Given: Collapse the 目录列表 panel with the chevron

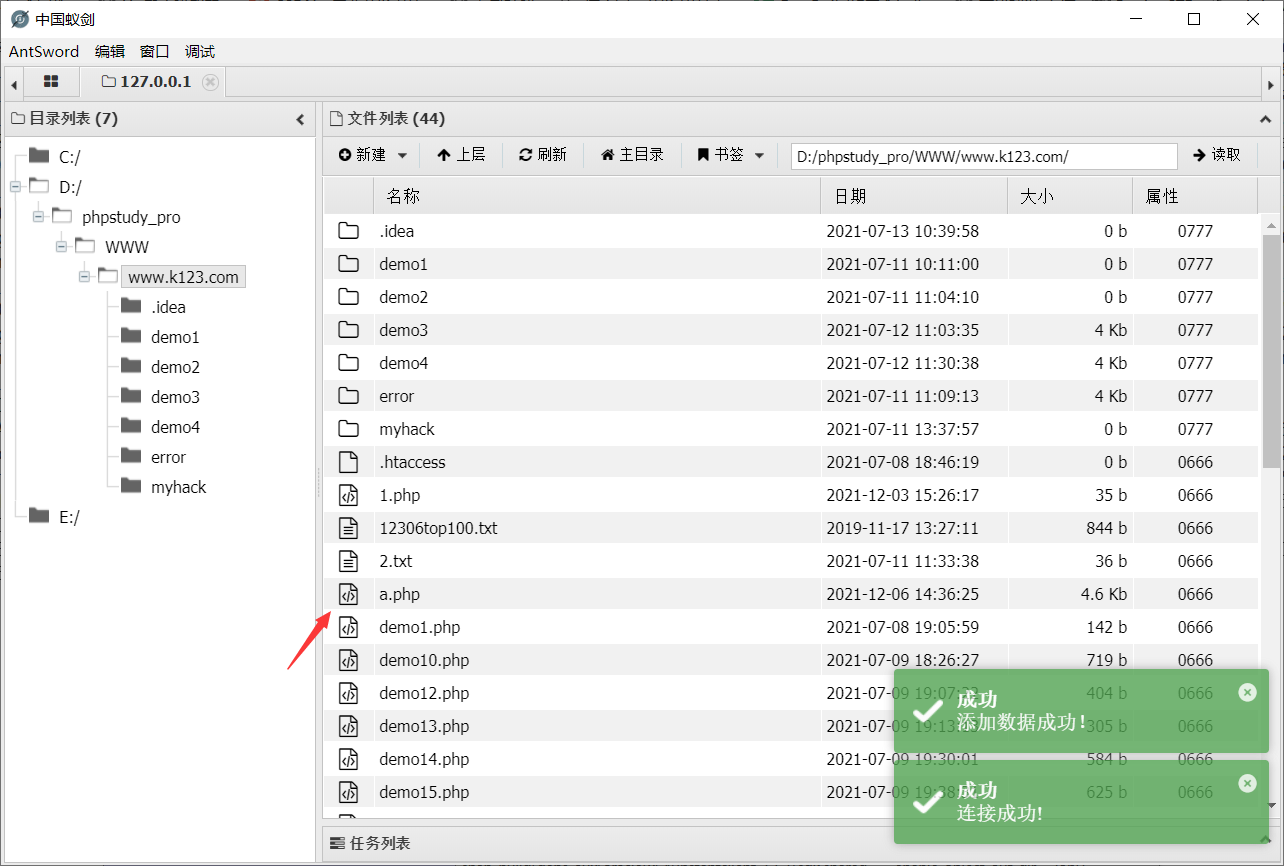Looking at the screenshot, I should (300, 119).
